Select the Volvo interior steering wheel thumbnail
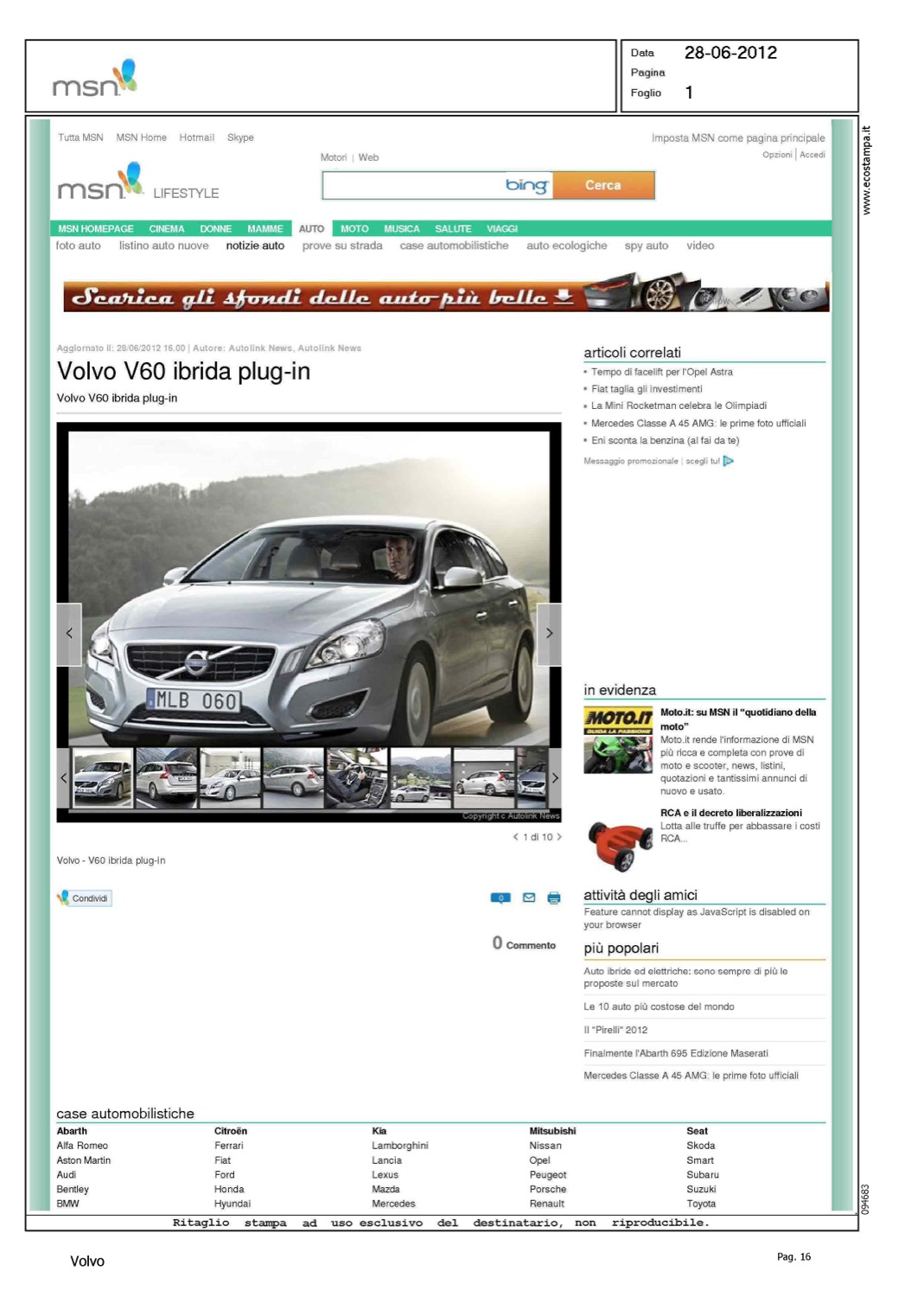This screenshot has width=924, height=1297. point(356,778)
